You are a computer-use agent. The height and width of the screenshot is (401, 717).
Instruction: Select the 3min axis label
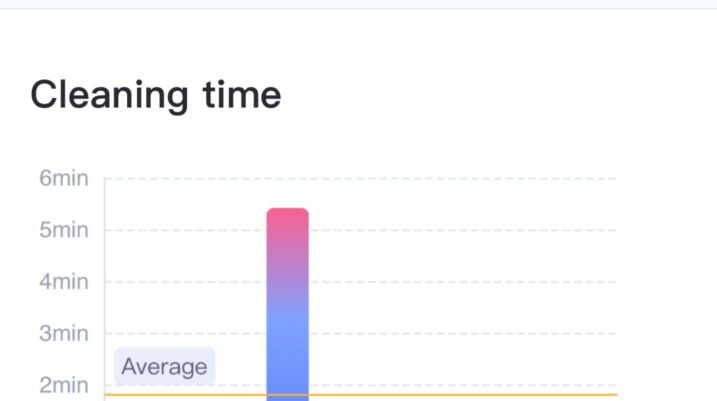click(x=64, y=333)
